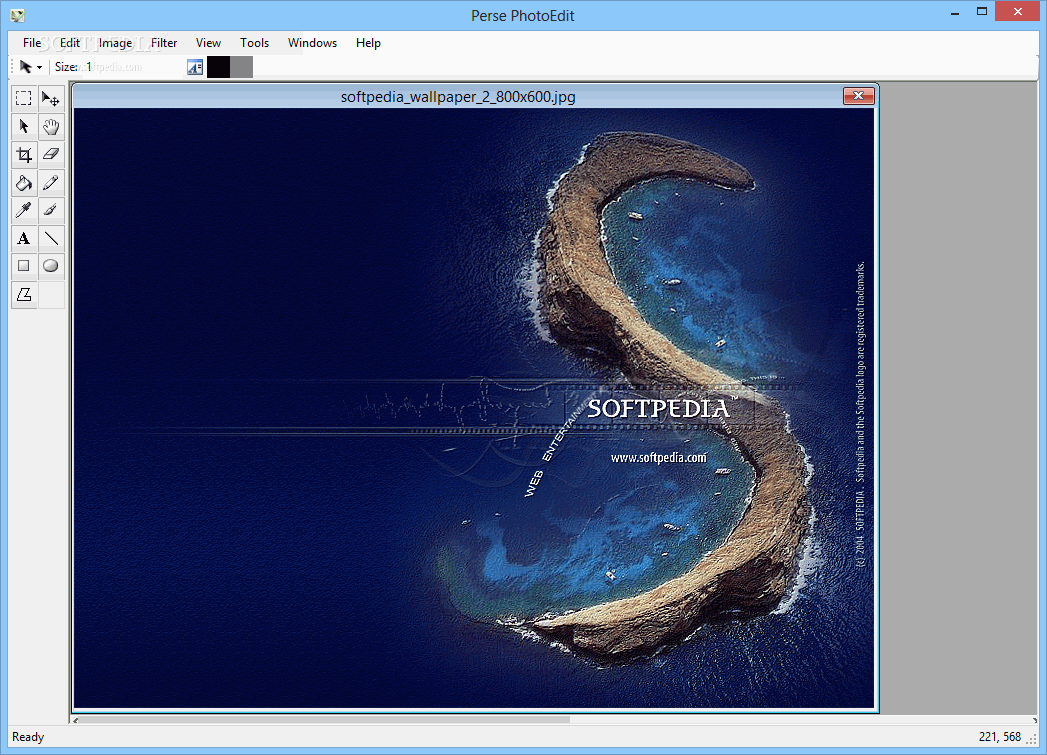The image size is (1047, 755).
Task: Open the Help menu
Action: 368,43
